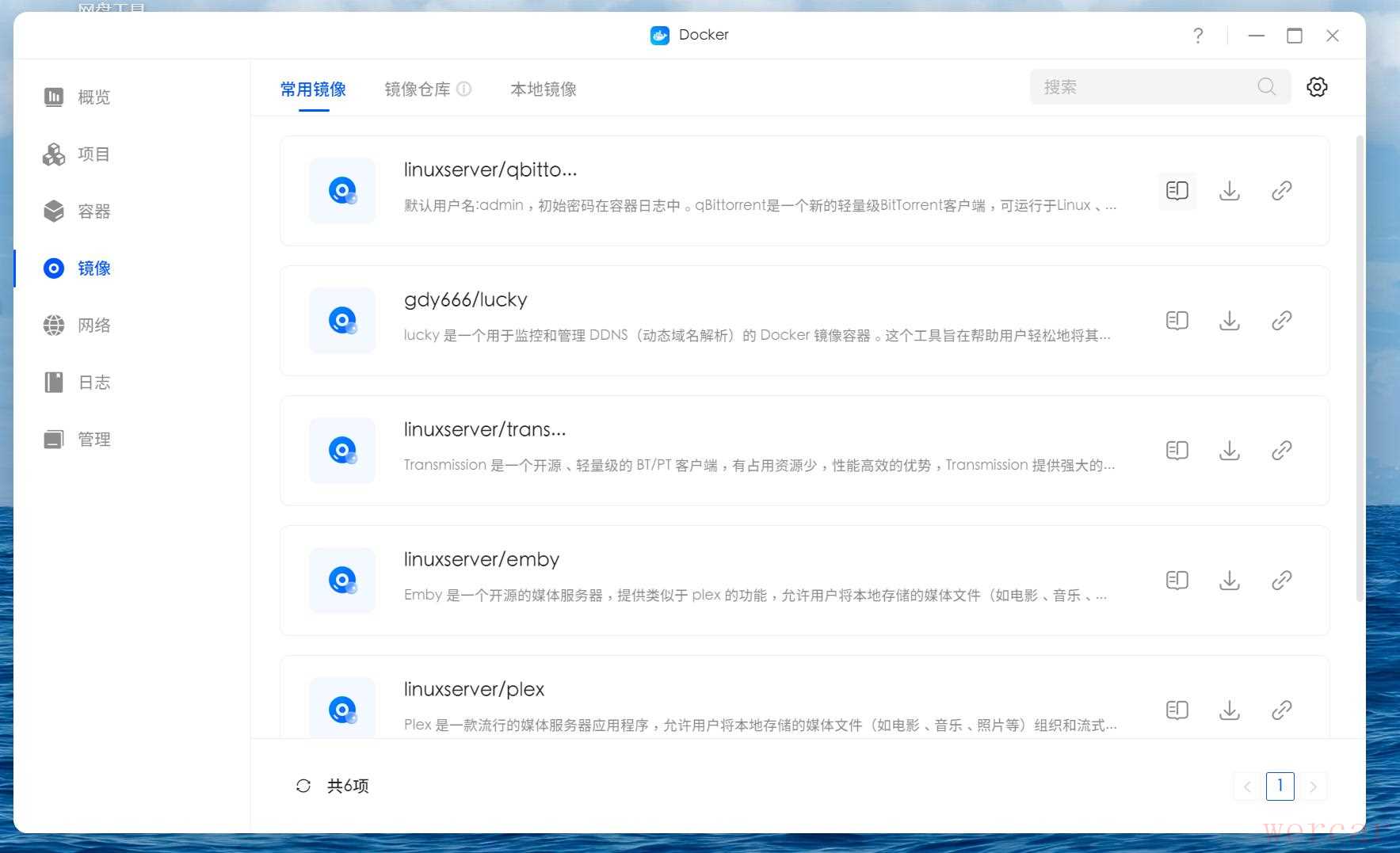Screen dimensions: 1400x853
Task: Click the refresh icon beside 共6项
Action: 303,786
